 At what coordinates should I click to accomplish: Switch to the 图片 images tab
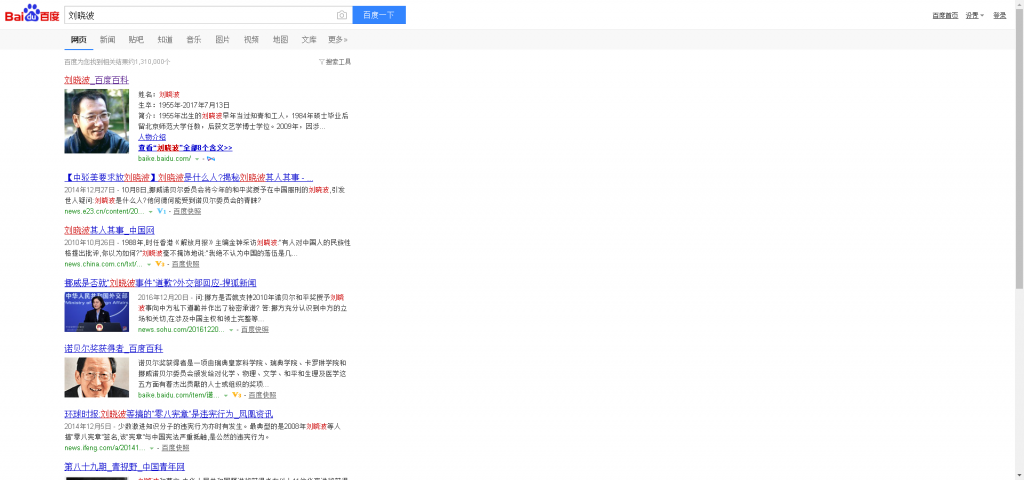click(222, 39)
